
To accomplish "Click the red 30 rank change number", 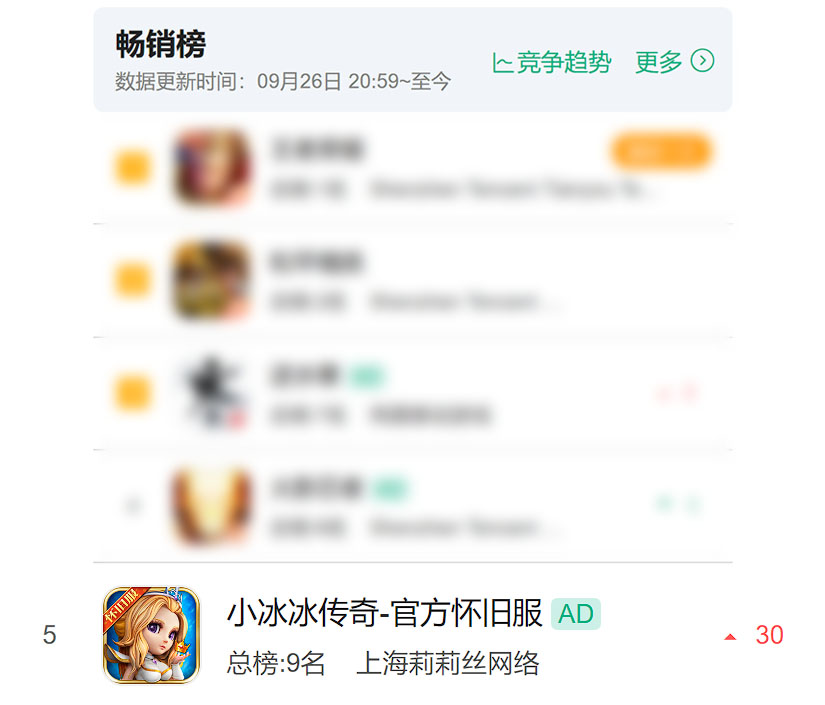I will coord(769,635).
